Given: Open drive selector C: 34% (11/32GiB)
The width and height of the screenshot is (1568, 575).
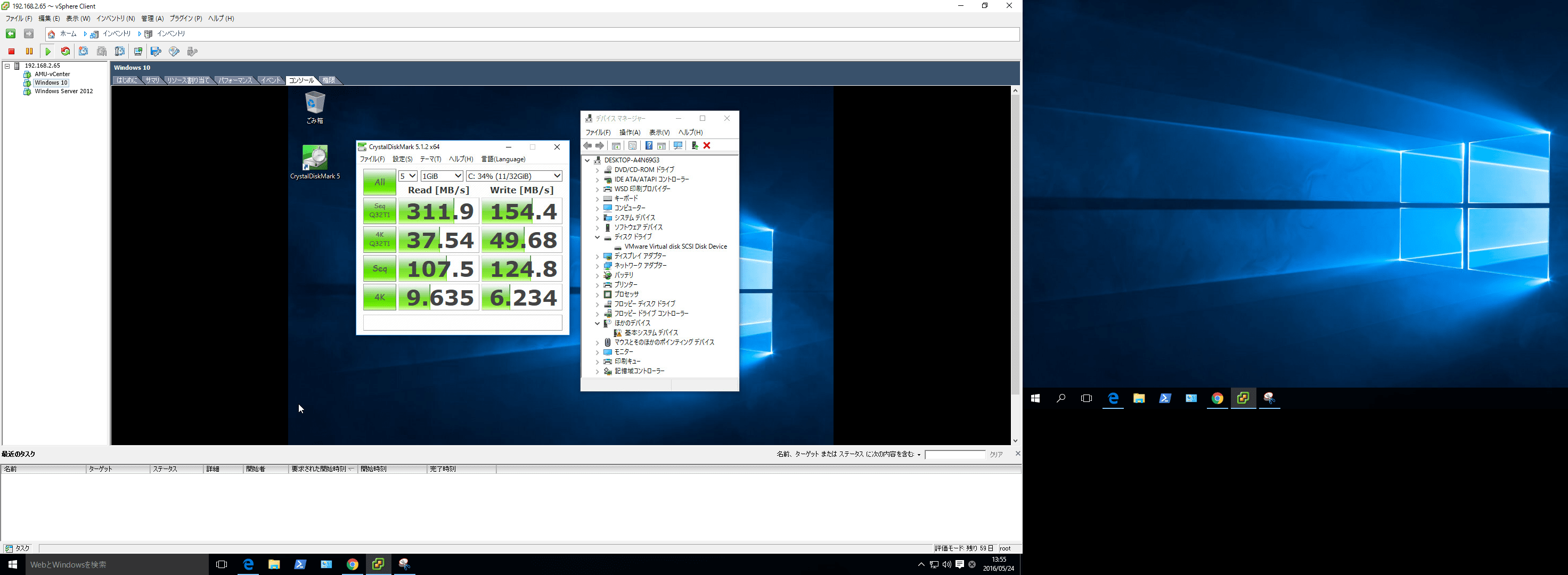Looking at the screenshot, I should click(x=514, y=176).
